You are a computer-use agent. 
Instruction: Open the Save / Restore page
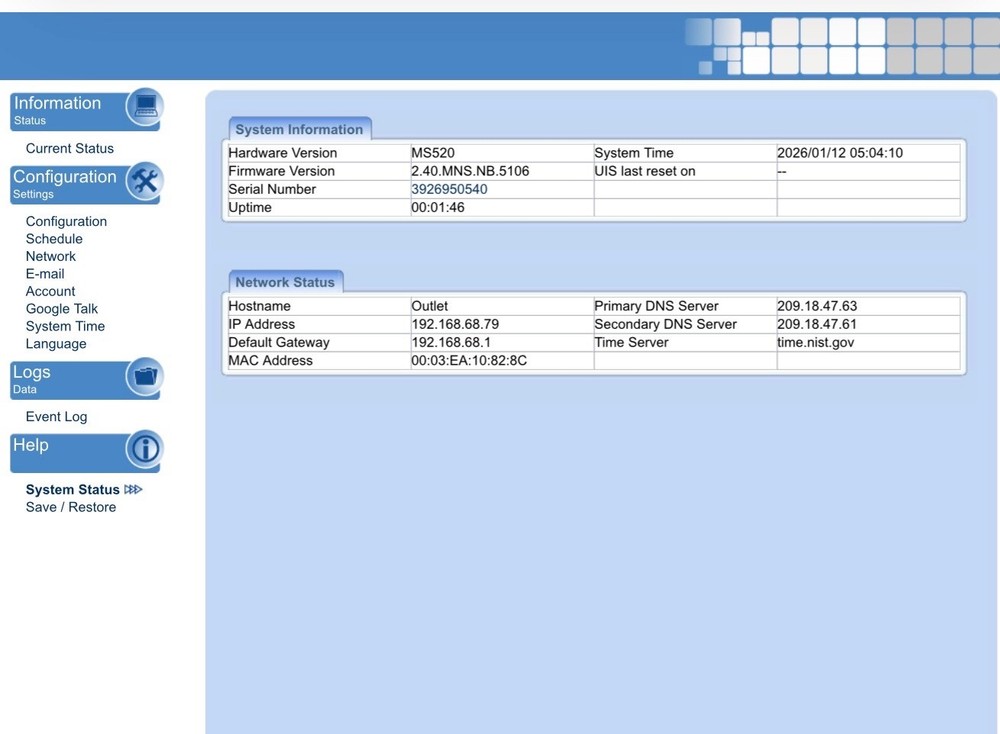point(71,507)
